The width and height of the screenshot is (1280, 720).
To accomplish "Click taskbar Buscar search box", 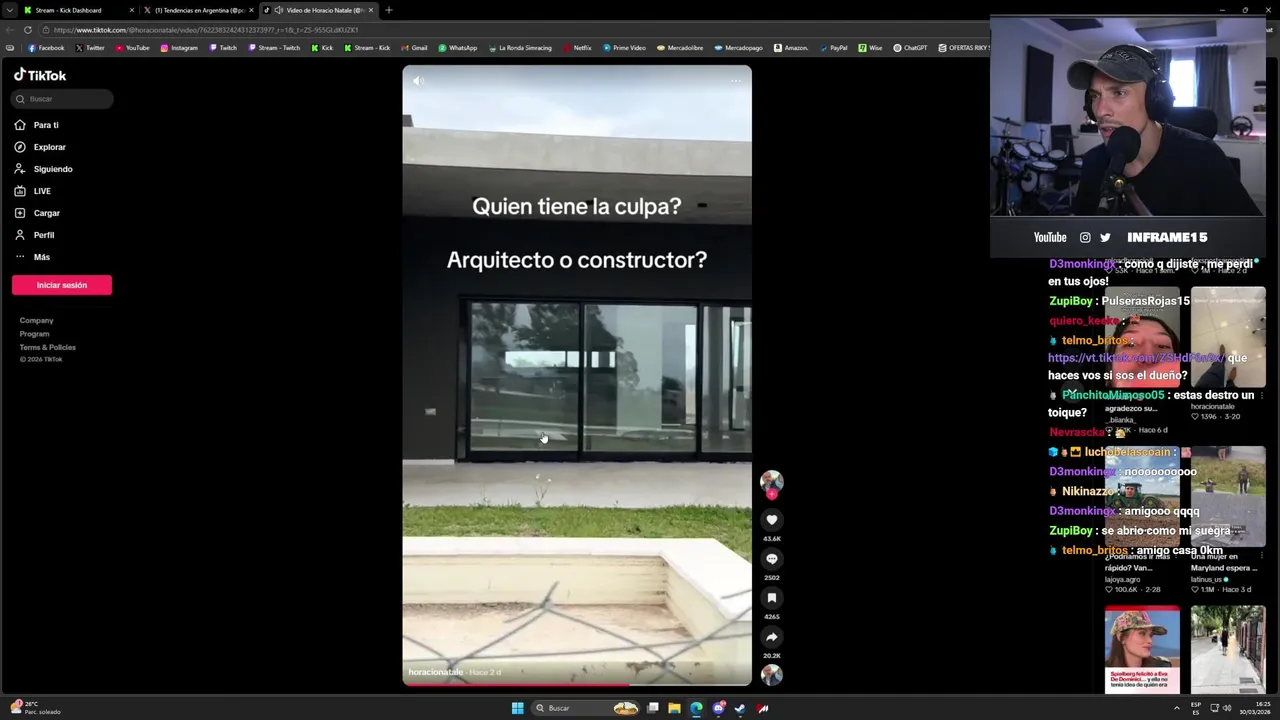I will [587, 708].
